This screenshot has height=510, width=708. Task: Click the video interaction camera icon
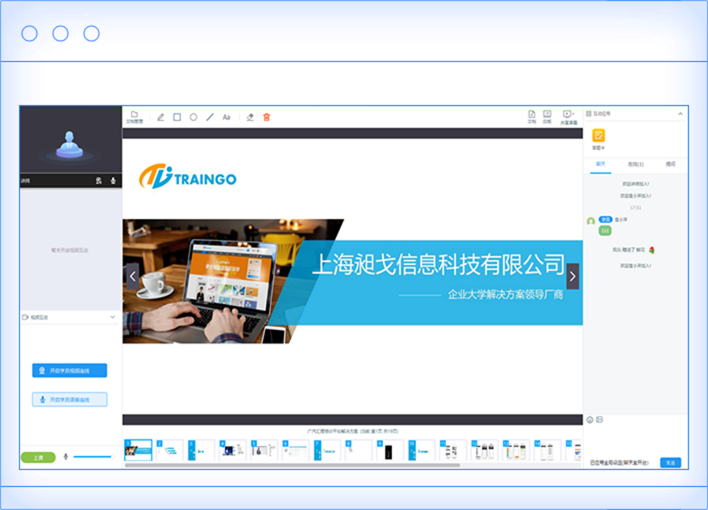click(25, 317)
